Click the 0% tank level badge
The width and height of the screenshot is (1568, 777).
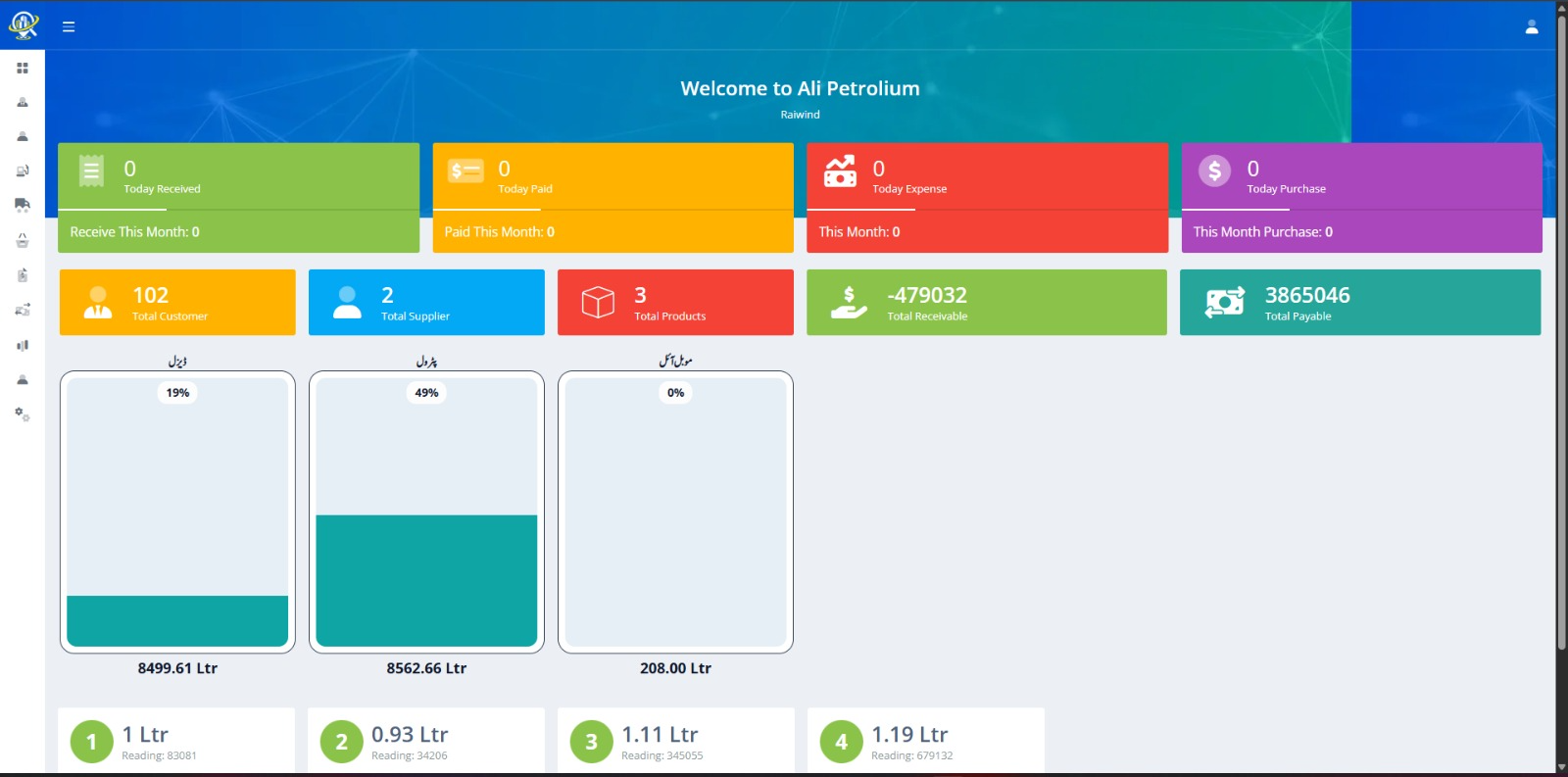675,393
